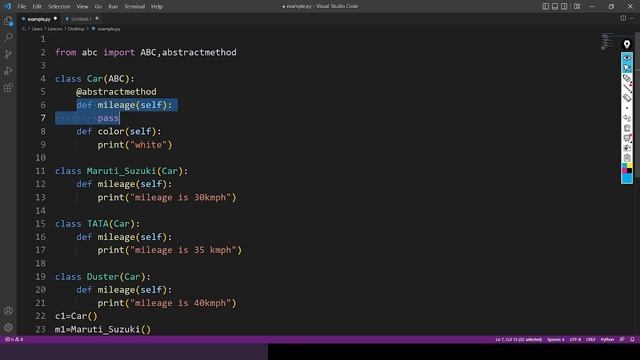The height and width of the screenshot is (360, 640).
Task: Pick the black color swatch
Action: 629,171
